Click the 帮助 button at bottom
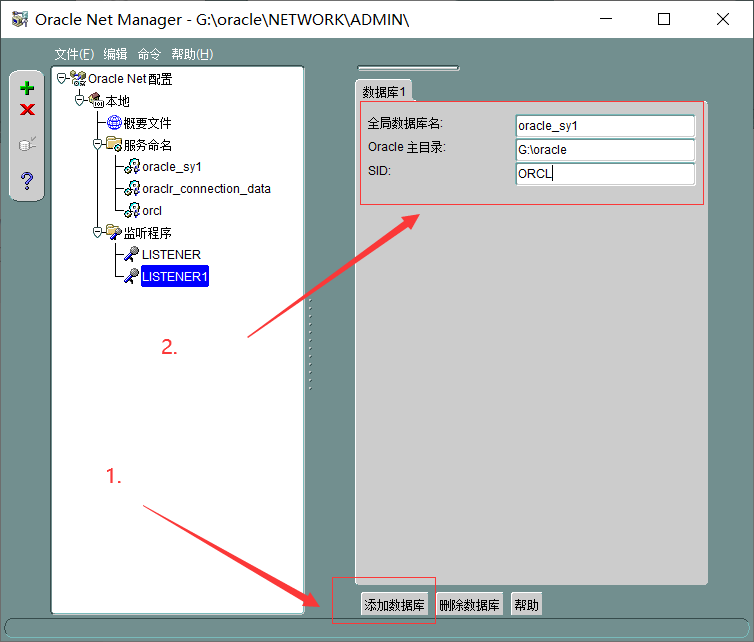Screen dimensions: 754x642 click(x=527, y=604)
